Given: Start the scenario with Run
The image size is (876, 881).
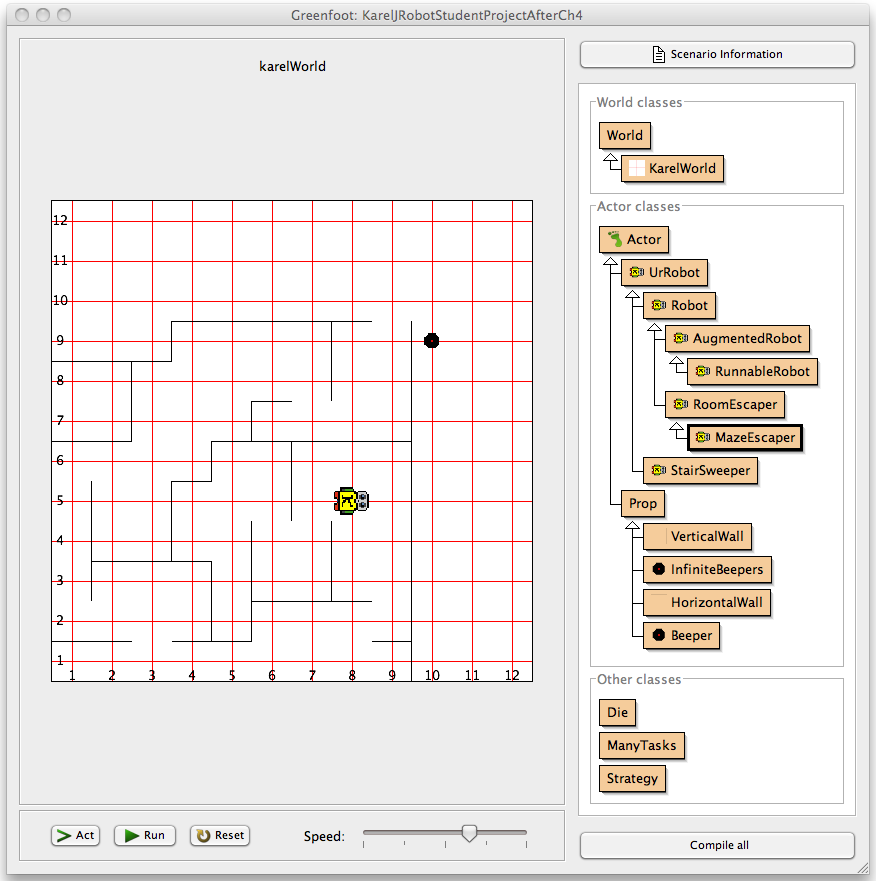Looking at the screenshot, I should click(144, 836).
